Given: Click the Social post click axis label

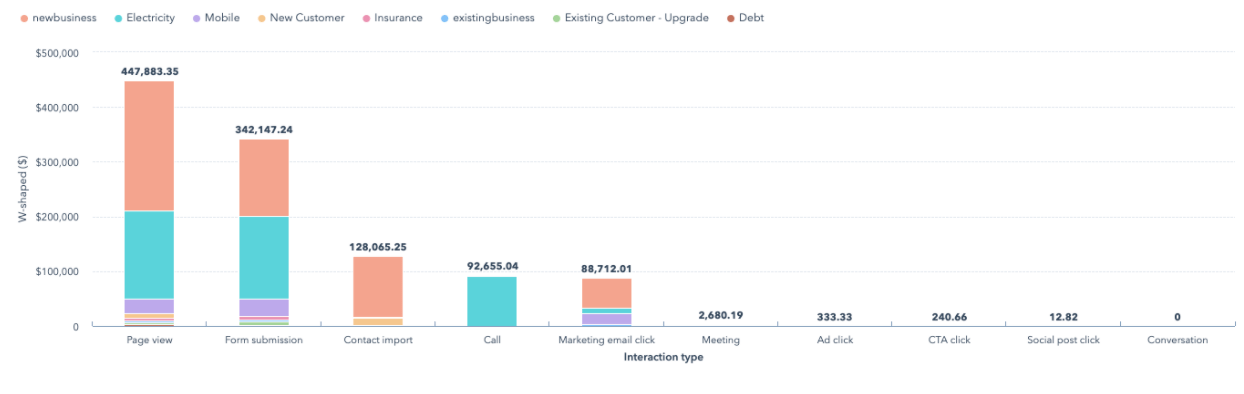Looking at the screenshot, I should click(x=1063, y=340).
